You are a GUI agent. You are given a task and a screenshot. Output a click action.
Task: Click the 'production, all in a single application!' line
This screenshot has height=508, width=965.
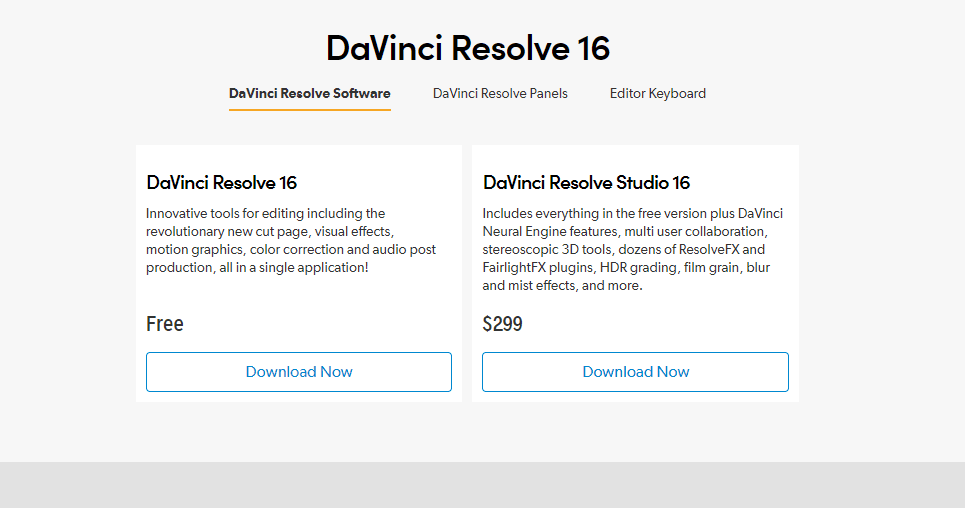pyautogui.click(x=257, y=267)
